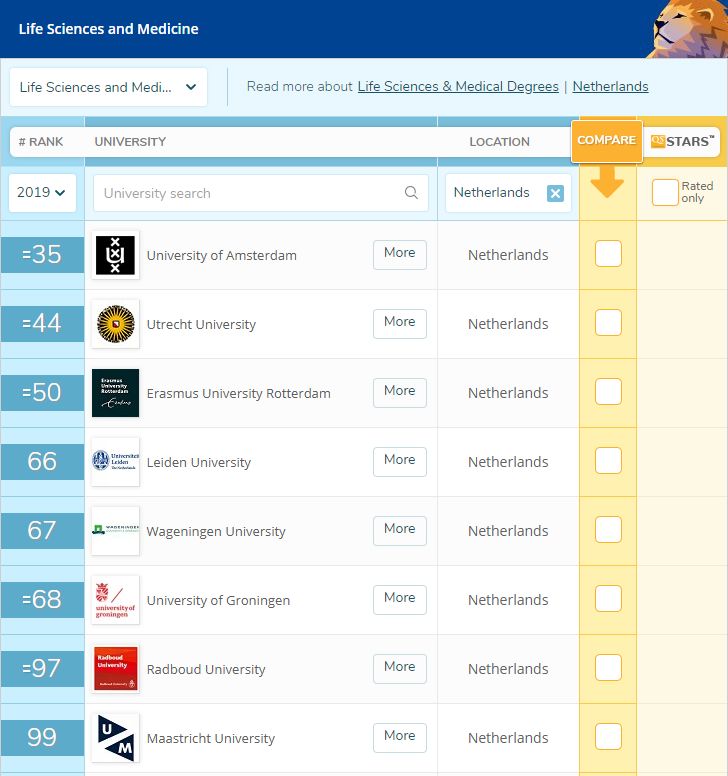Screen dimensions: 728x776
Task: Click the =68 rank cell
Action: pyautogui.click(x=43, y=599)
